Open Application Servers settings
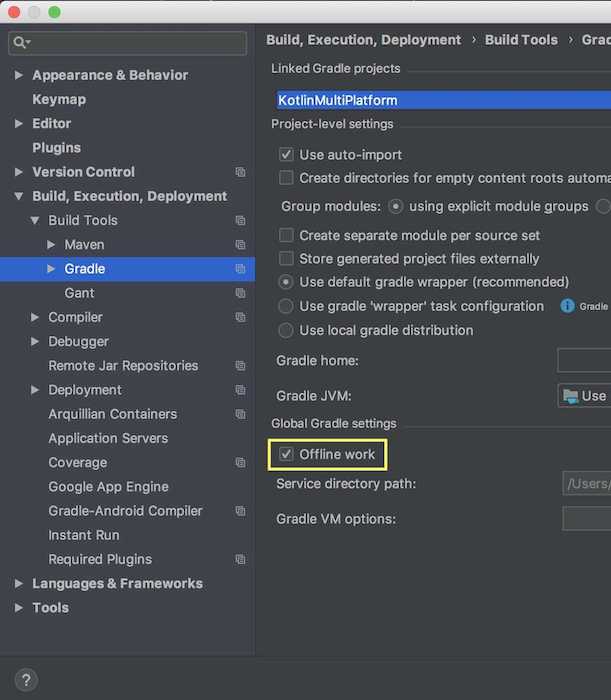611x700 pixels. (x=108, y=438)
